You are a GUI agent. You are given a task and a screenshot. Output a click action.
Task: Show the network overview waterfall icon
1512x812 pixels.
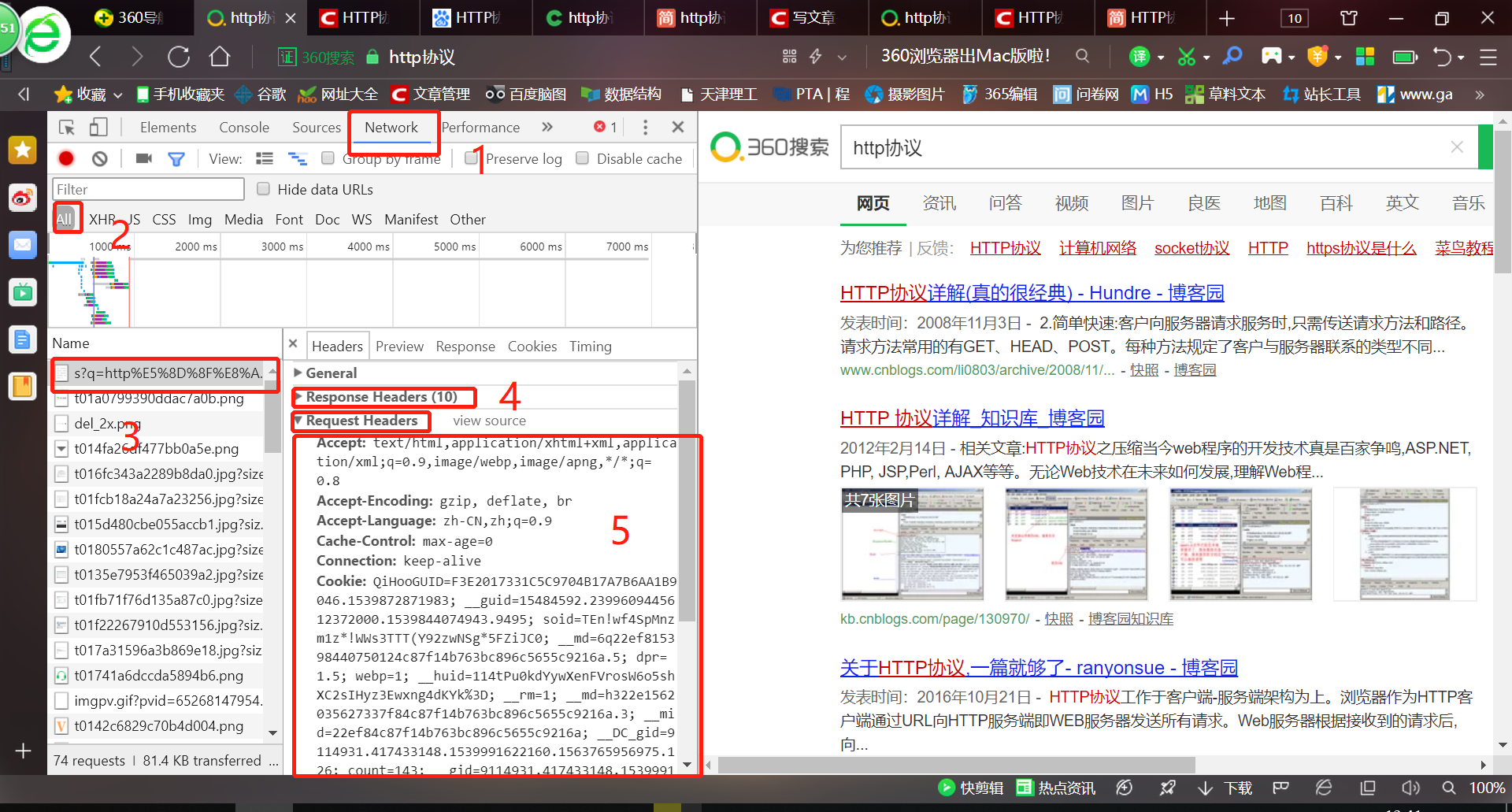298,158
